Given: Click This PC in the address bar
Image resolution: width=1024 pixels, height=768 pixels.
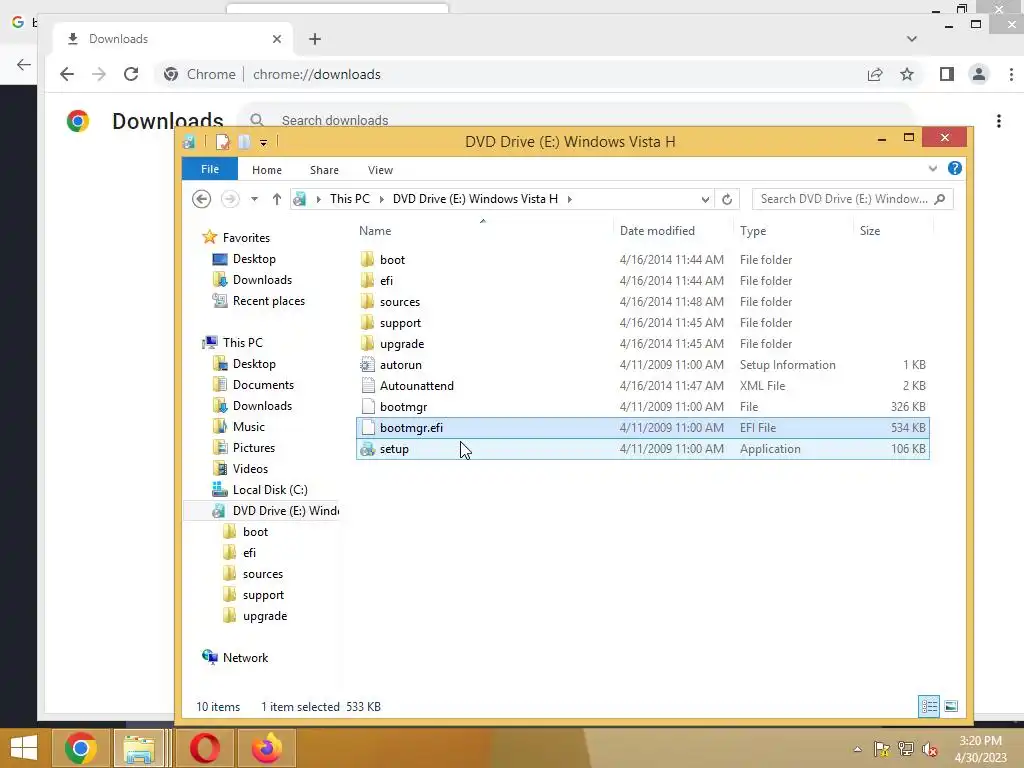Looking at the screenshot, I should 349,199.
